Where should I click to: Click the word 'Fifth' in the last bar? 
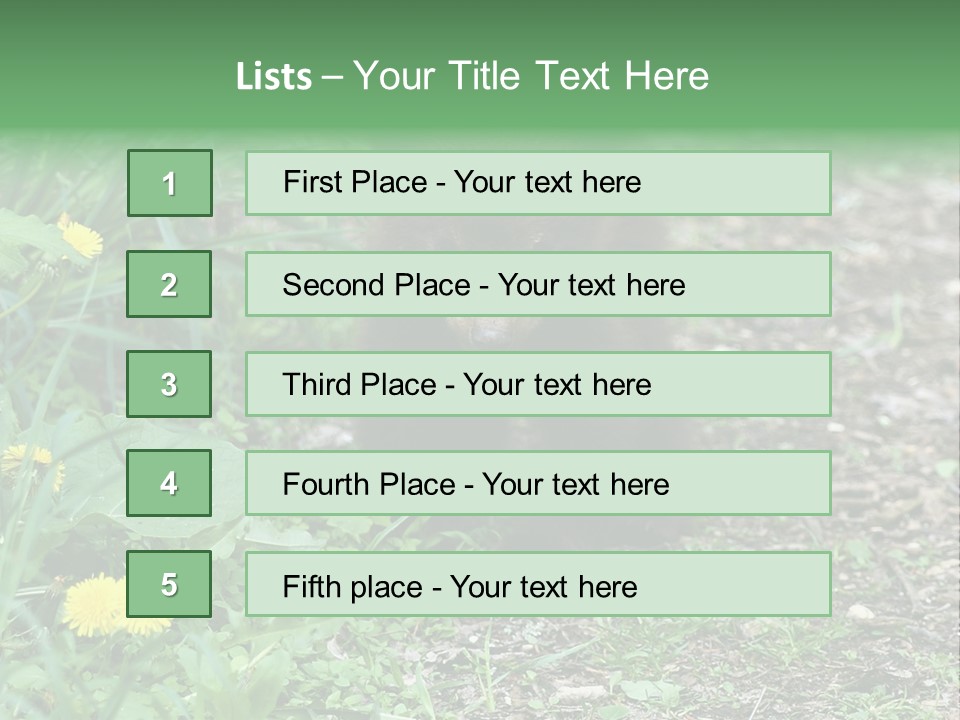click(311, 587)
